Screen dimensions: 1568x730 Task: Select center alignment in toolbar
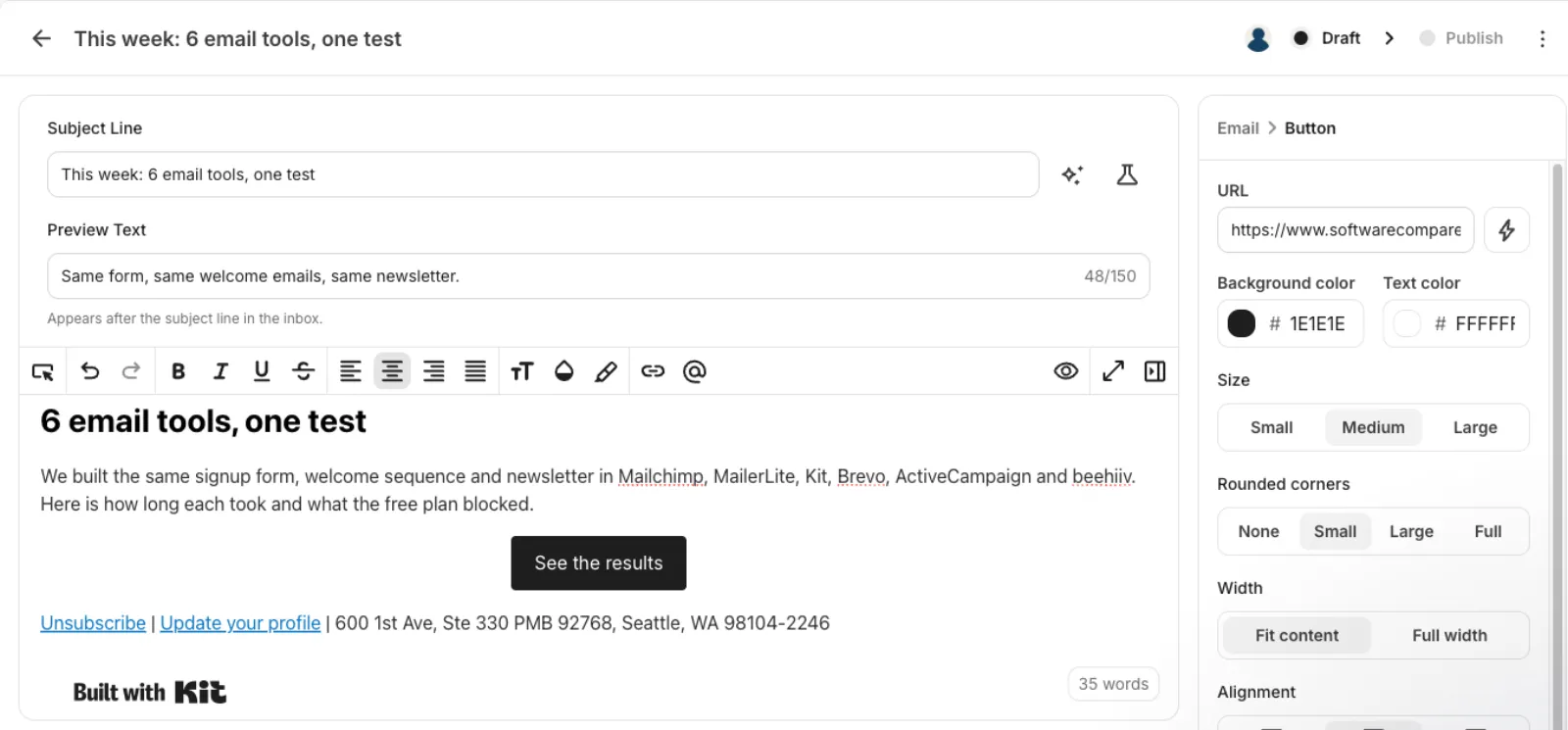click(392, 371)
